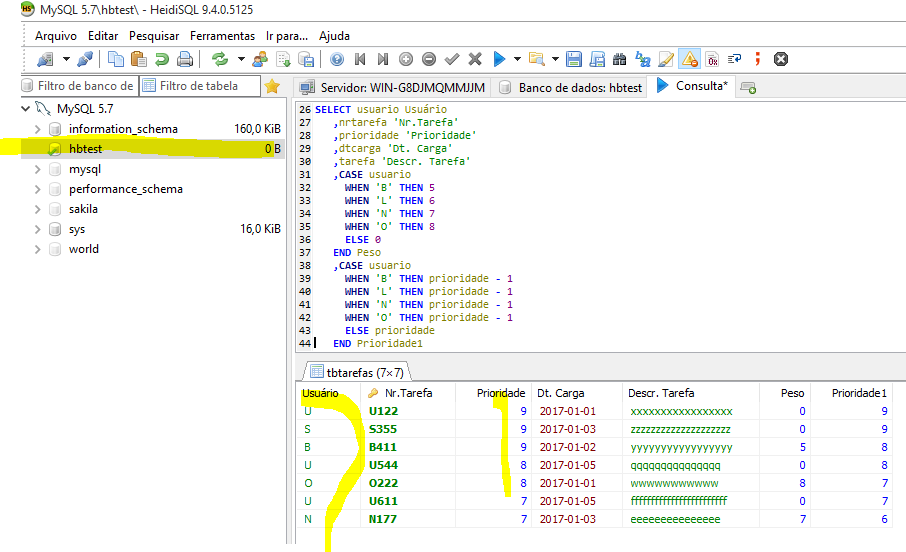Click the Filtro de tabela input field
The width and height of the screenshot is (906, 552).
(207, 86)
